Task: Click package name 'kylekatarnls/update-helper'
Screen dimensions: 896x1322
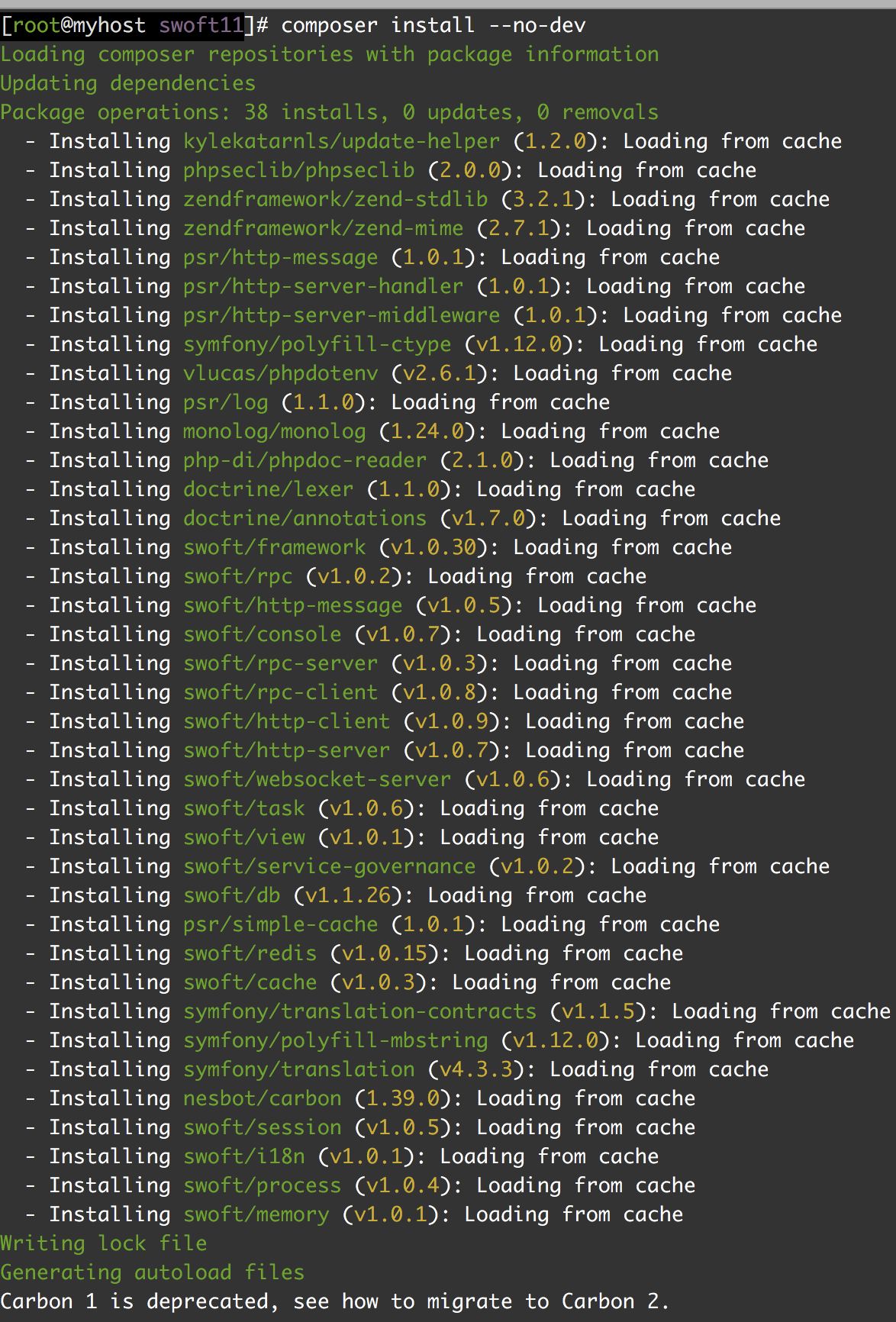Action: tap(342, 142)
